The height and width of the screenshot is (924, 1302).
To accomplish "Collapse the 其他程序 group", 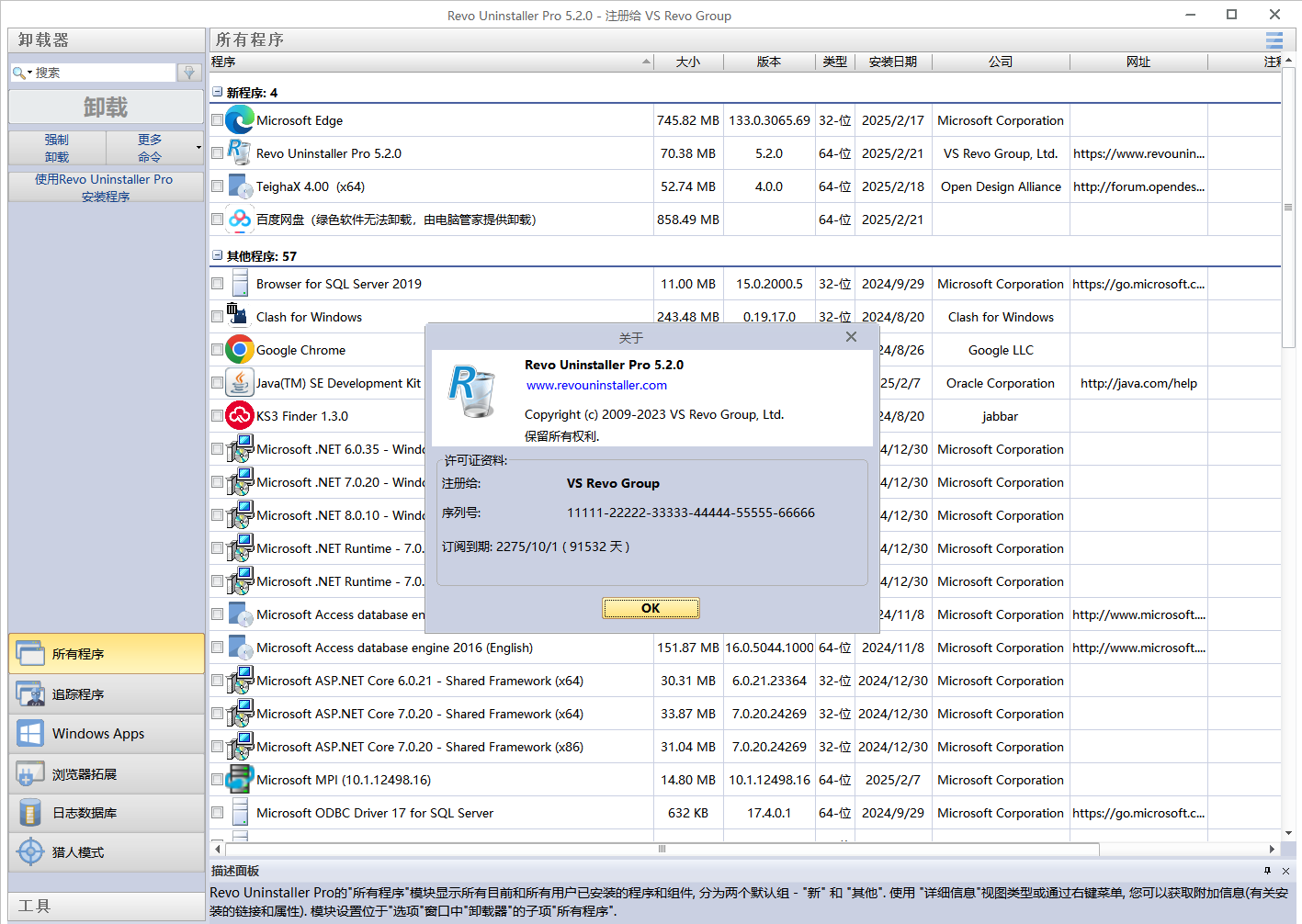I will 218,256.
